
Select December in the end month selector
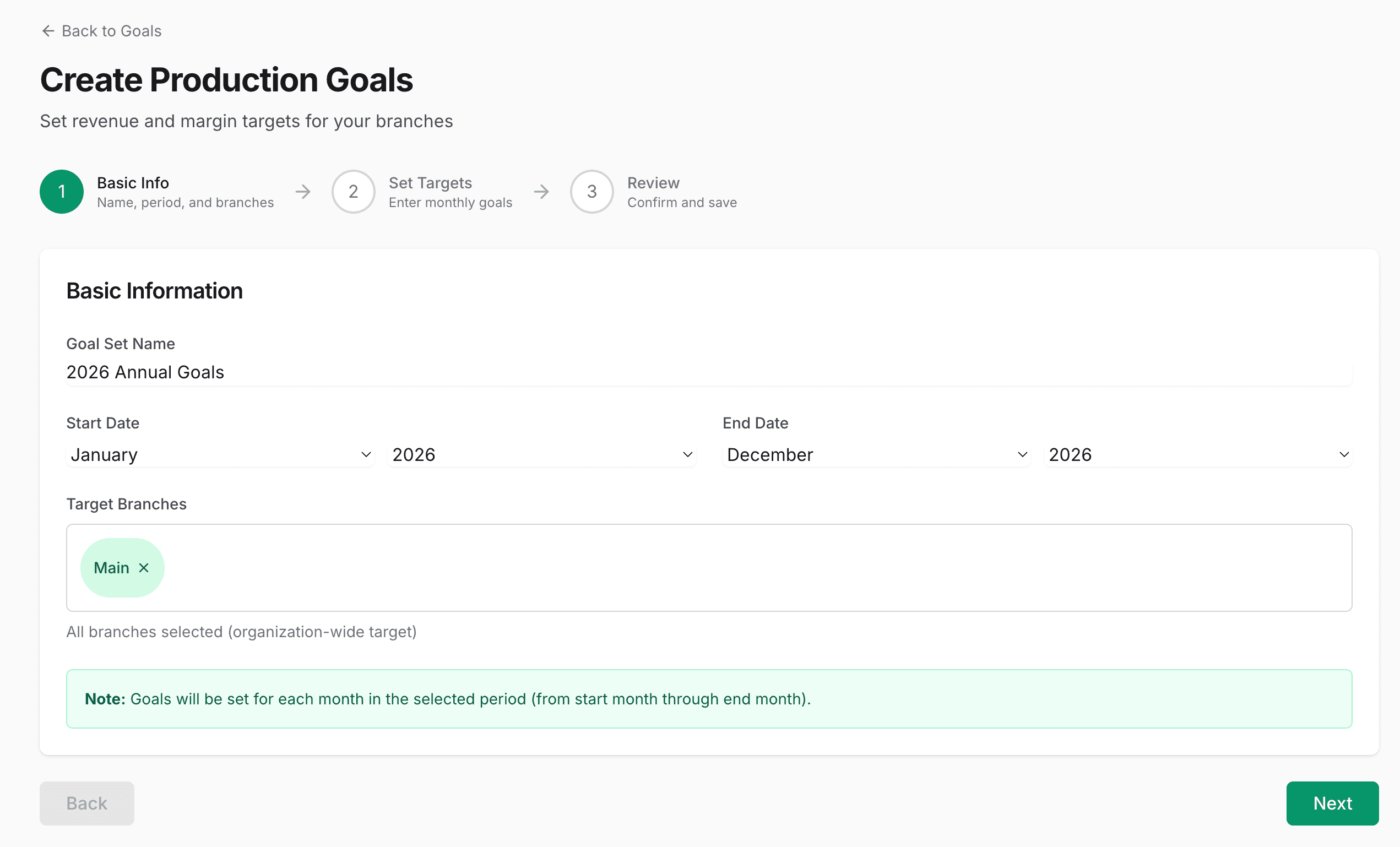point(876,454)
